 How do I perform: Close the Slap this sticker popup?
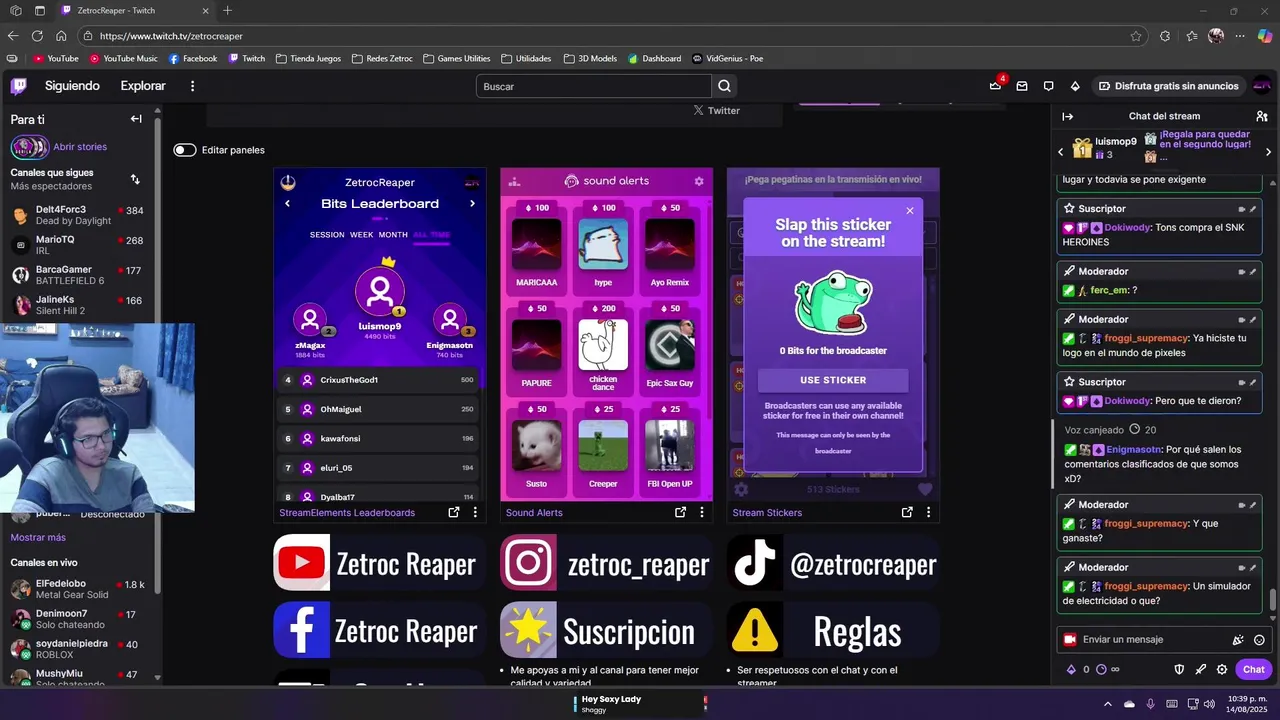click(910, 211)
